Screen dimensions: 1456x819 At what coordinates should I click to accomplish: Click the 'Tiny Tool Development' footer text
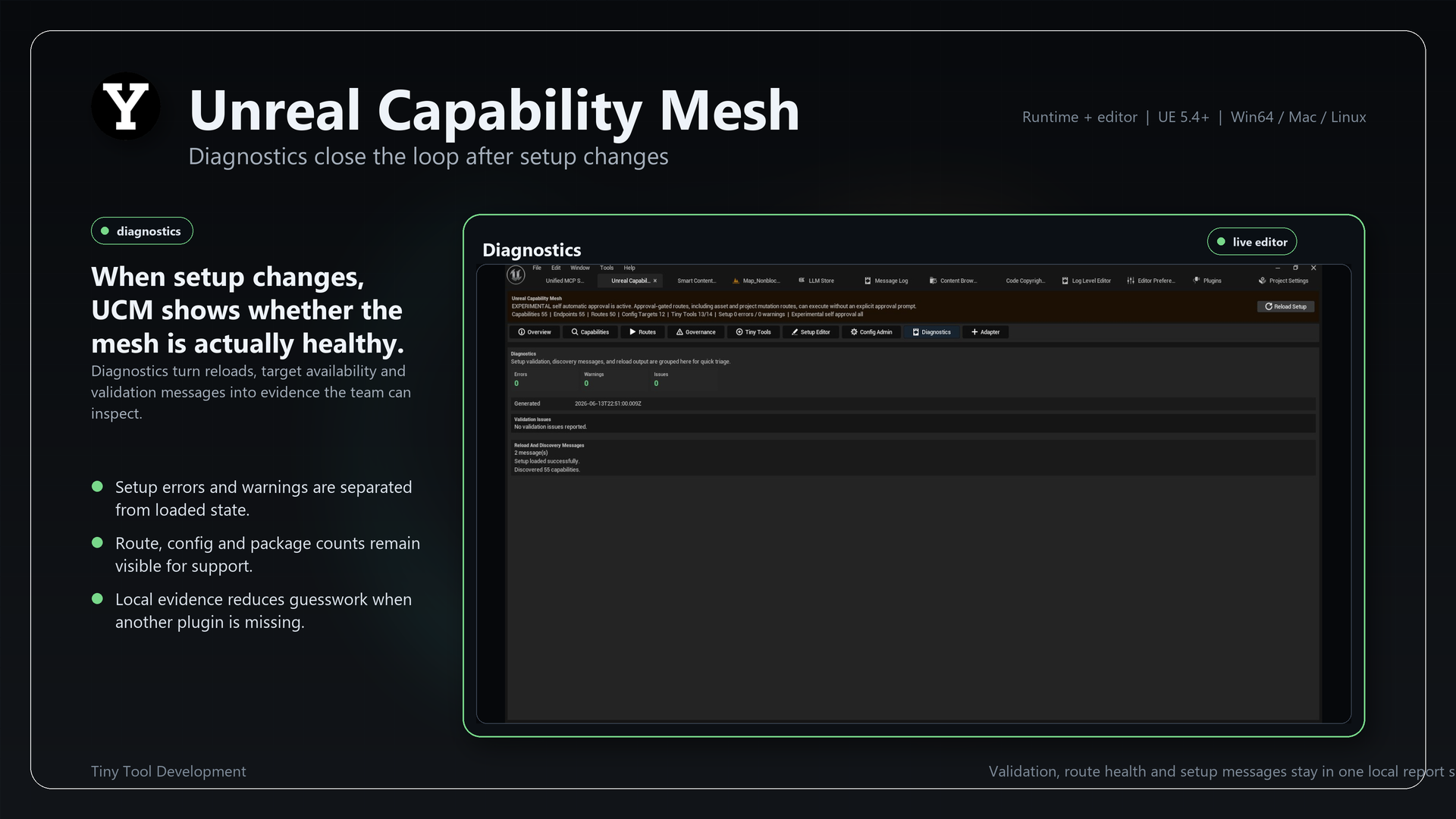168,771
